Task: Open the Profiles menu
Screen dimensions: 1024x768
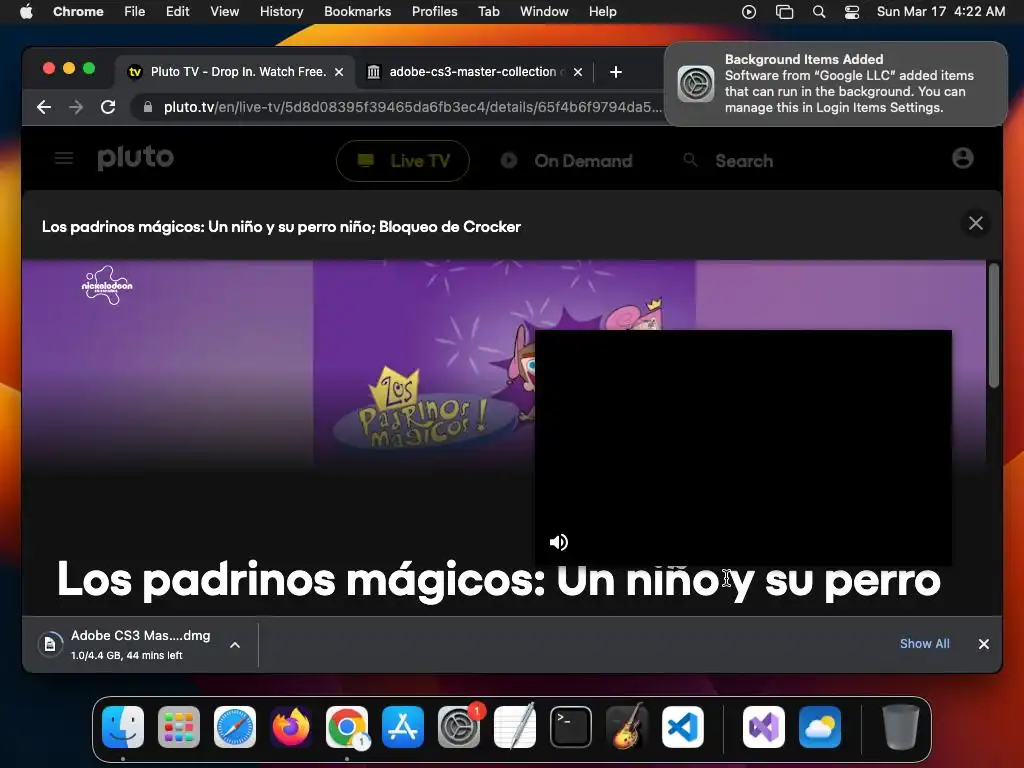Action: tap(434, 12)
